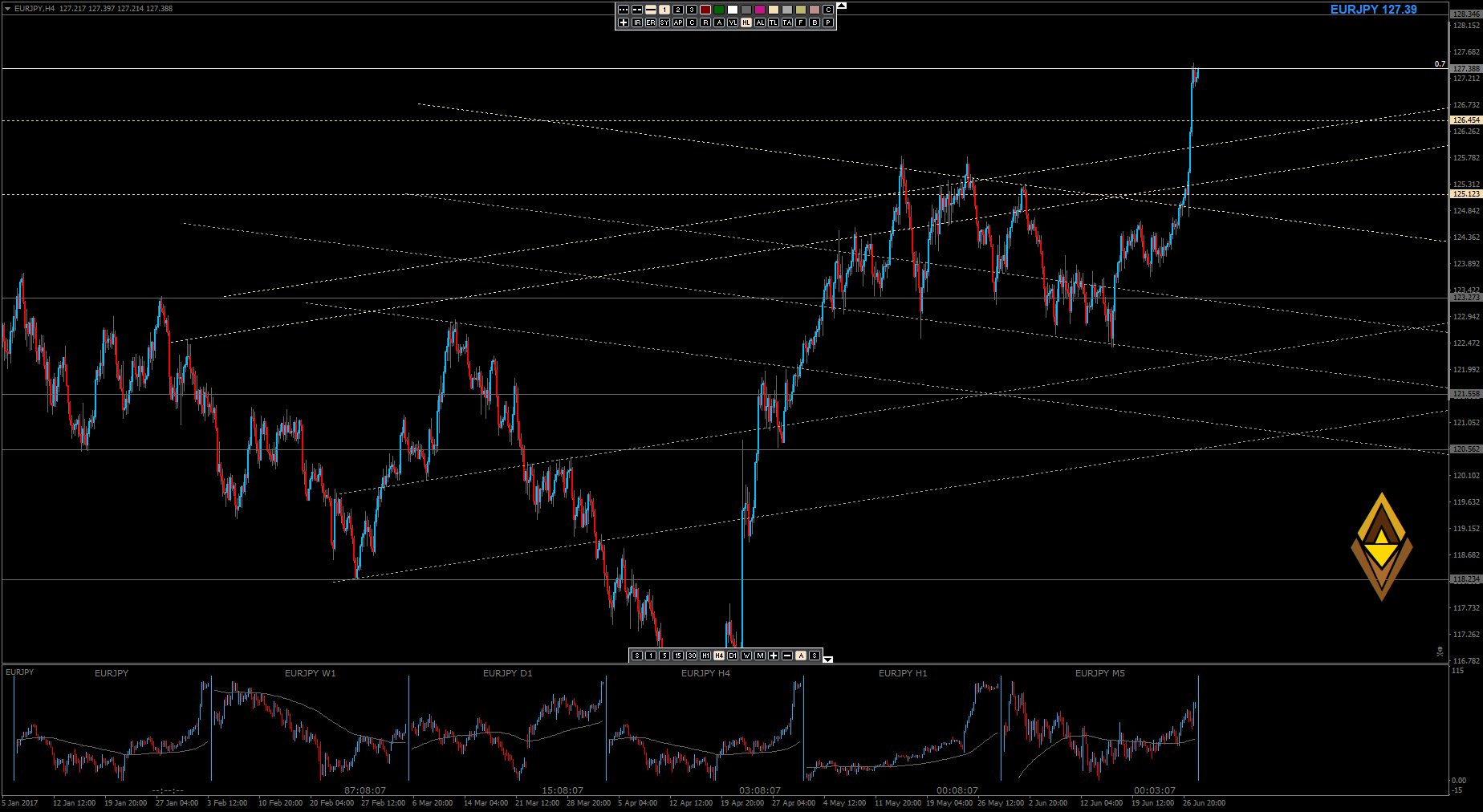Switch chart to the H1 timeframe
This screenshot has width=1483, height=812.
tap(705, 656)
